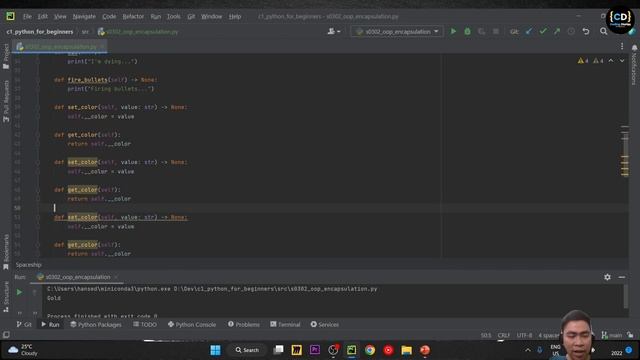Screen dimensions: 640x360
Task: Start debugging with the bug icon
Action: pyautogui.click(x=467, y=31)
